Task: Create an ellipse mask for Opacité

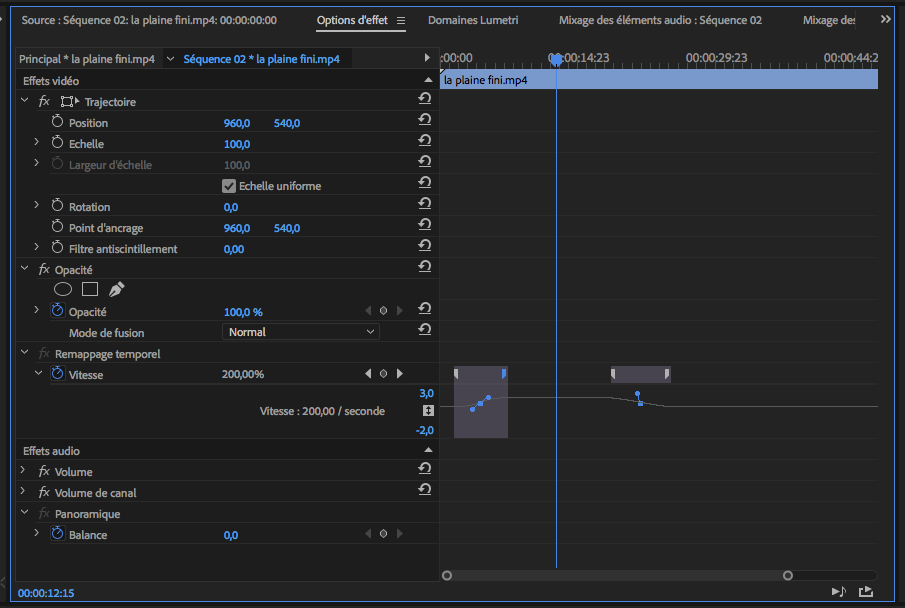Action: [x=63, y=289]
